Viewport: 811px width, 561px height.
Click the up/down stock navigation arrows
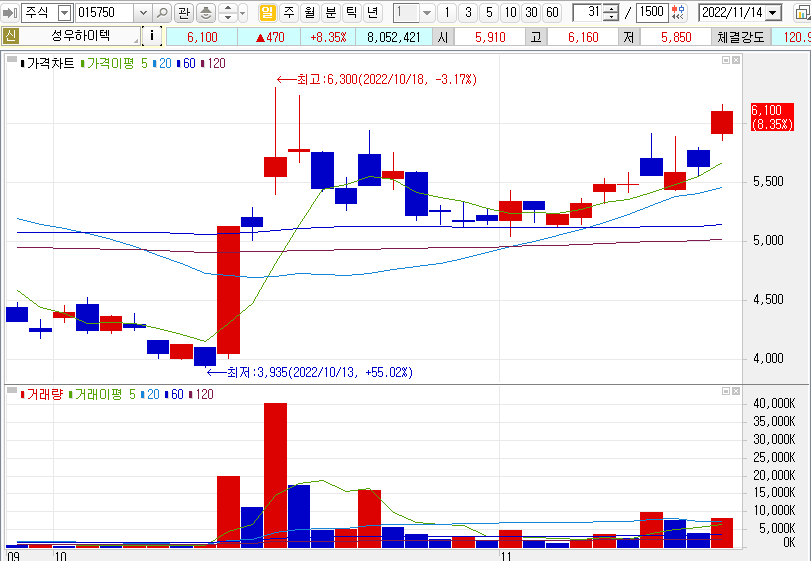click(x=228, y=12)
